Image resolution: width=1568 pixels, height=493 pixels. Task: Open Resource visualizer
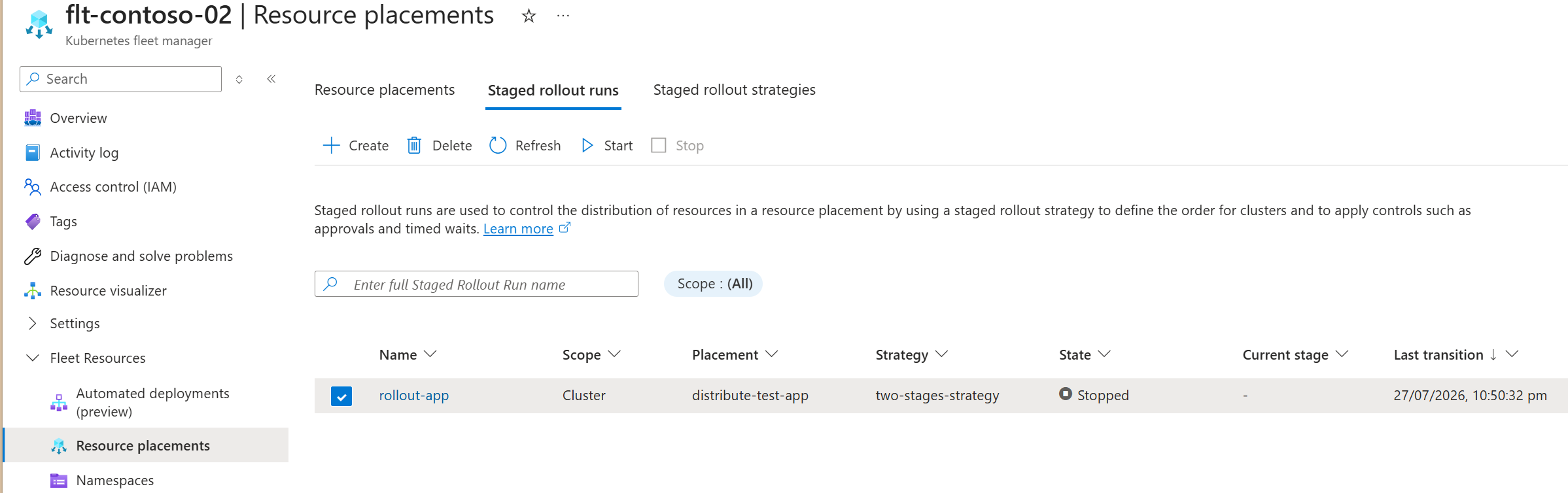(x=108, y=291)
